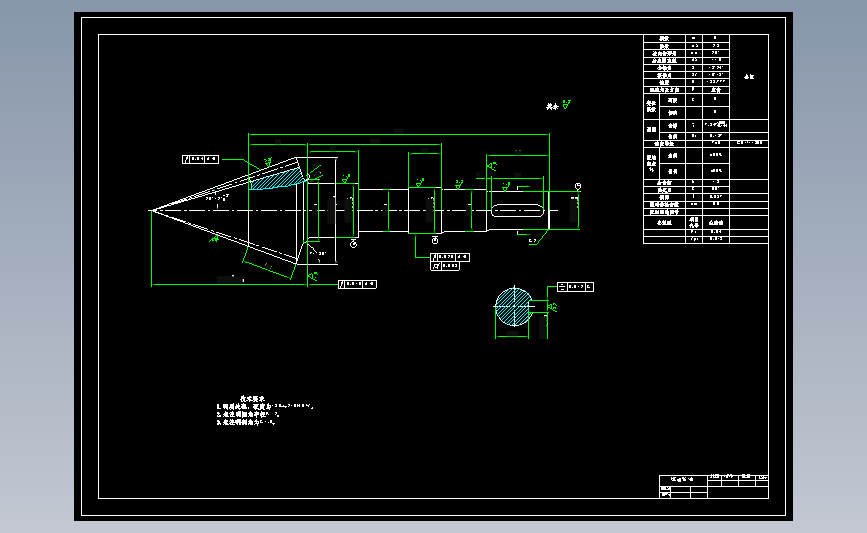867x533 pixels.
Task: Click the tolerance frame left of the bevel gear
Action: click(200, 159)
